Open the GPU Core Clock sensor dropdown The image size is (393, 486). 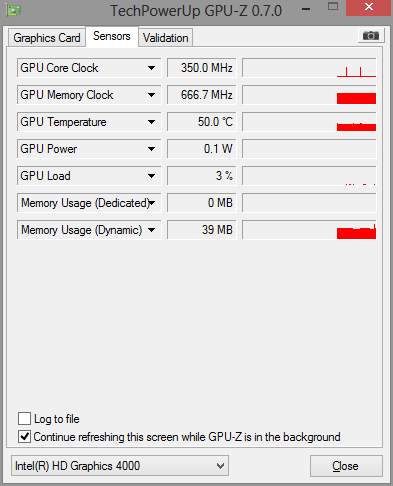pos(151,68)
